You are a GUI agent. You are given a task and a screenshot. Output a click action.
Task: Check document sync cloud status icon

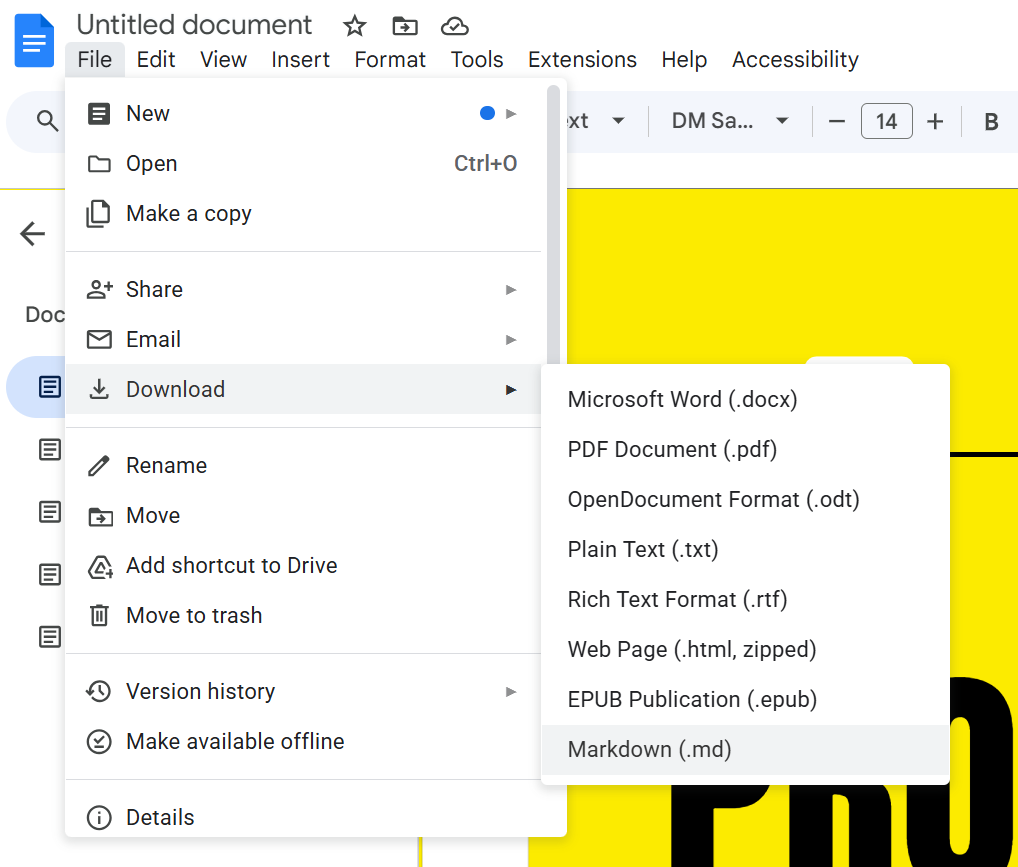(x=455, y=25)
